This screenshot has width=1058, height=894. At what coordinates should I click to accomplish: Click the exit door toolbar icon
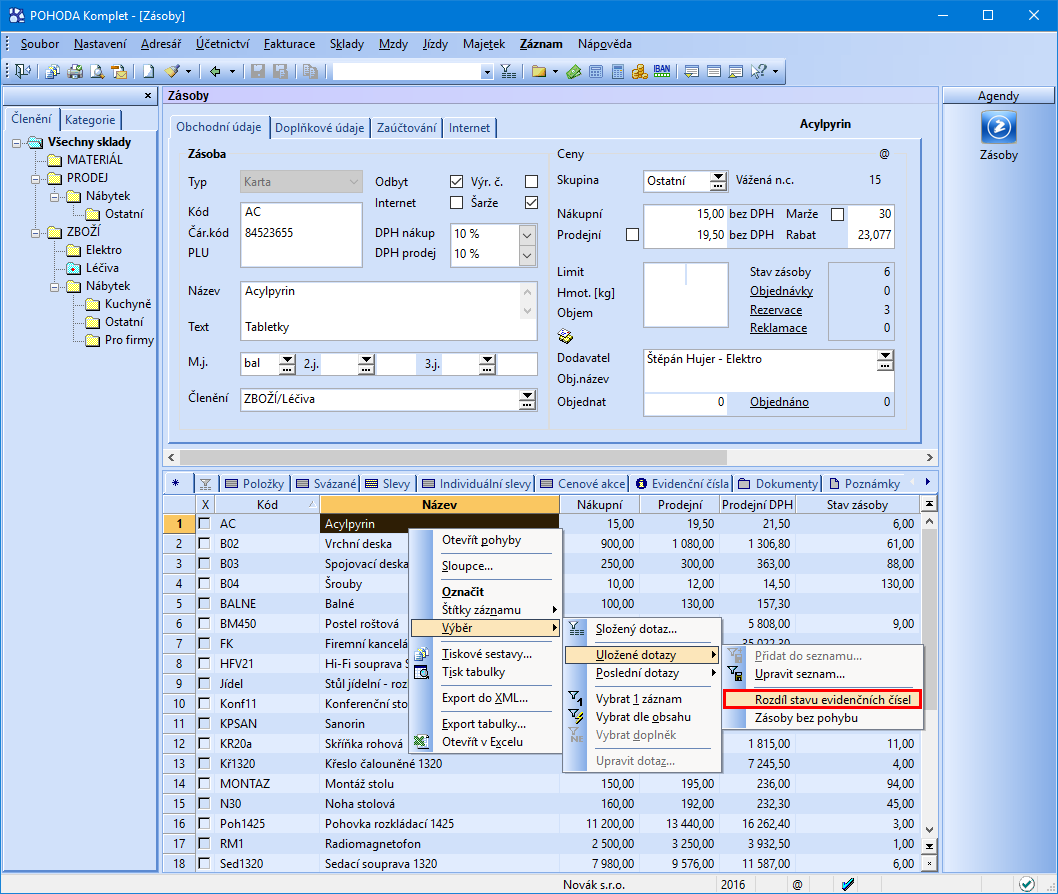pos(23,71)
